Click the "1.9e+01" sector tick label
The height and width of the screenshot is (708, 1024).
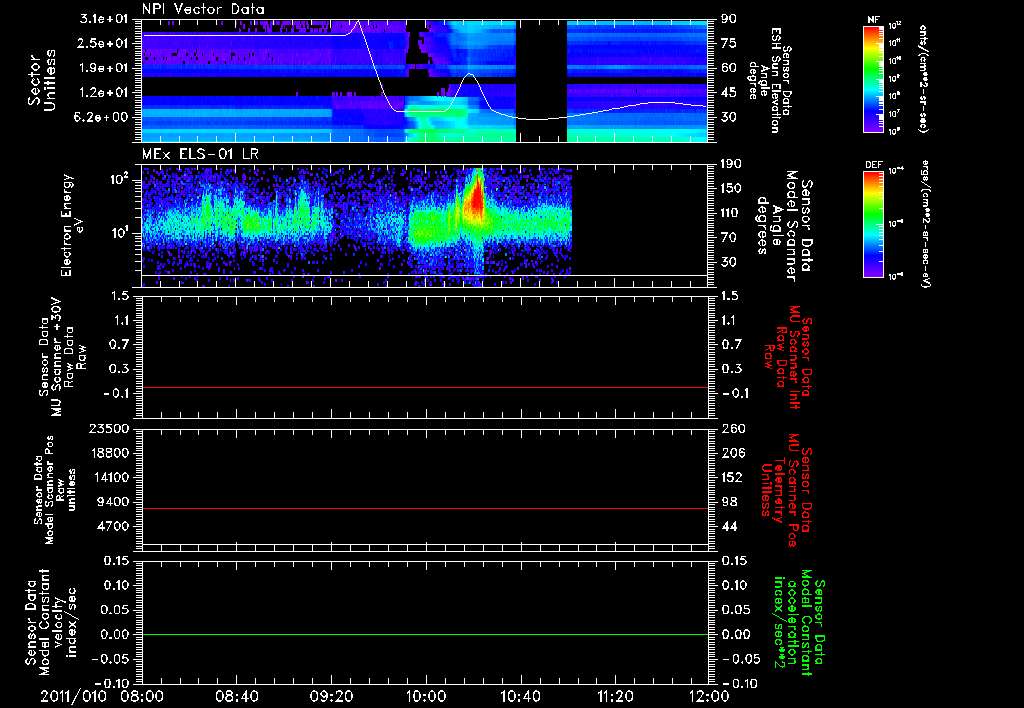(x=104, y=68)
